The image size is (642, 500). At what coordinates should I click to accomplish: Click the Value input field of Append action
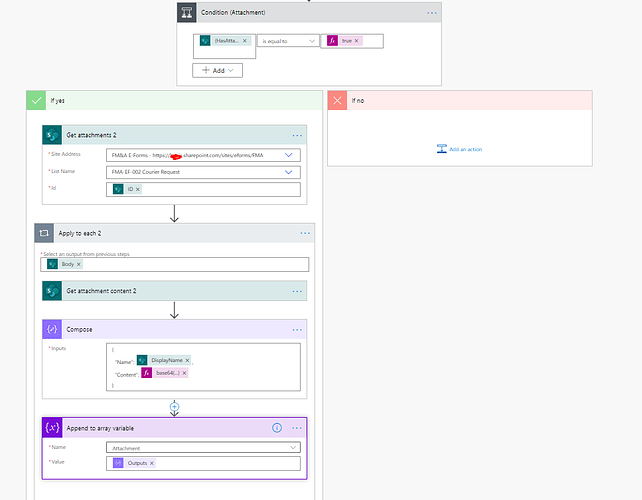tap(203, 463)
